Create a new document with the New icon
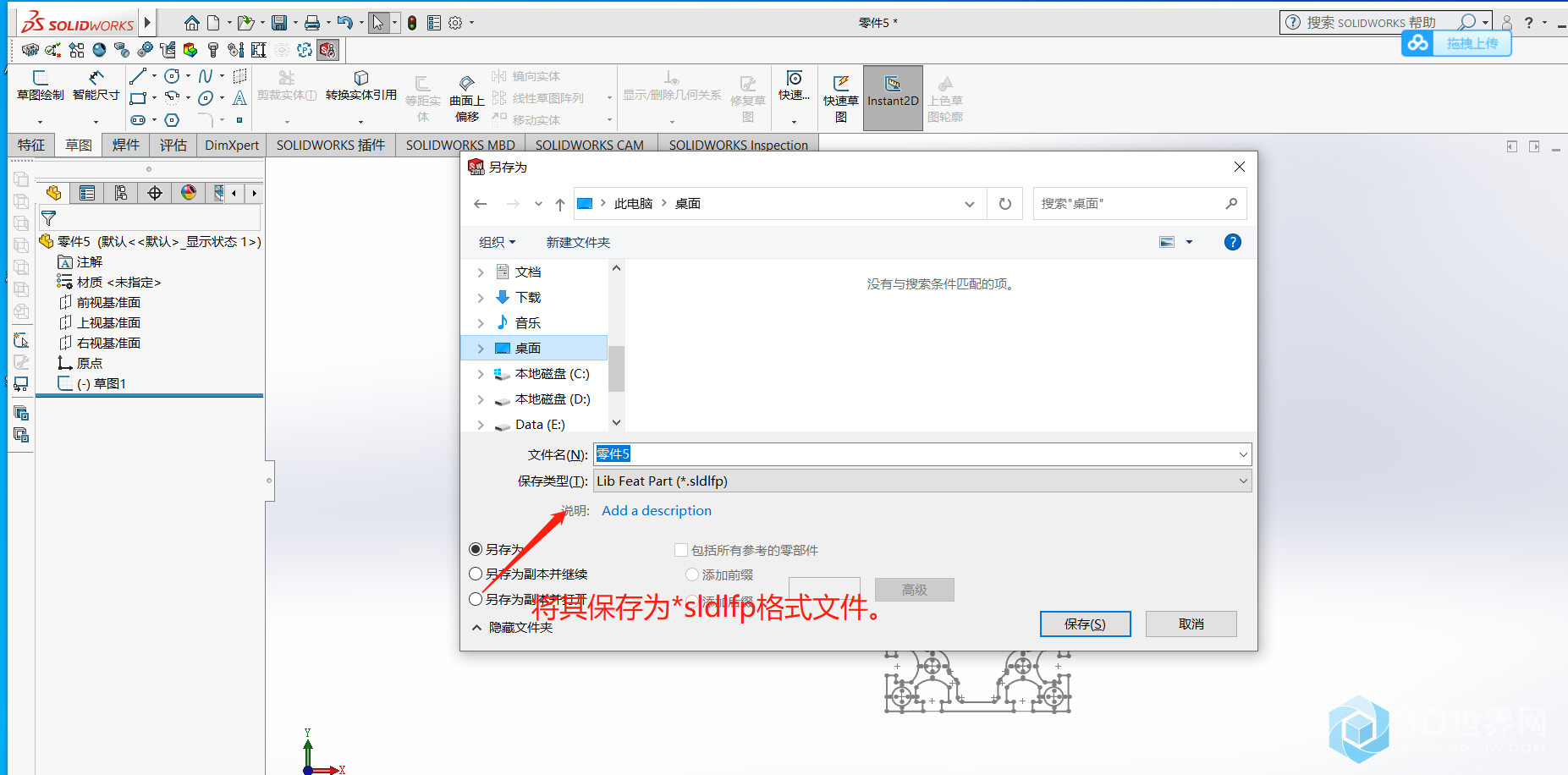Viewport: 1568px width, 775px height. [x=213, y=23]
